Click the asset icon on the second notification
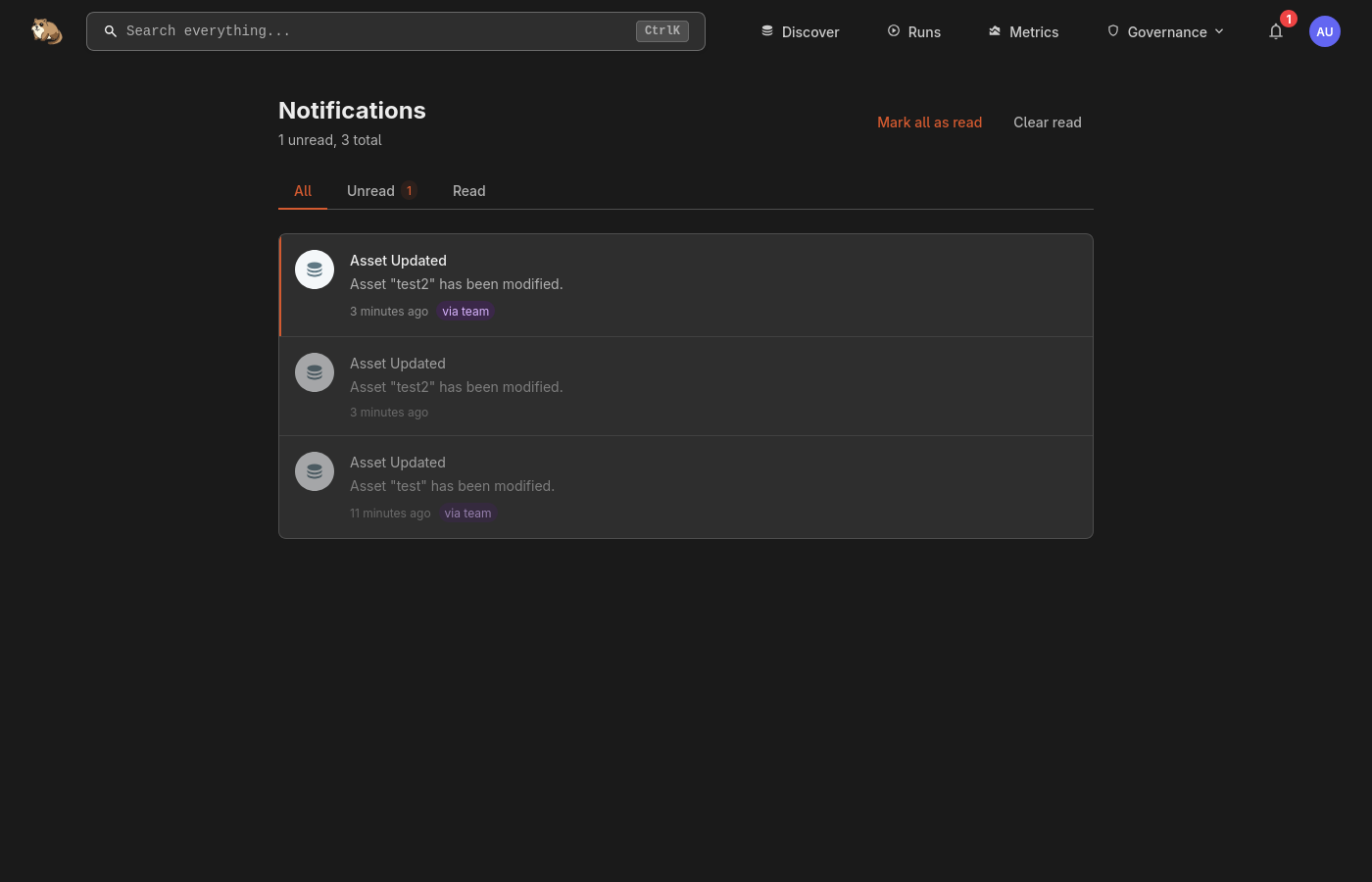Screen dimensions: 1372x882 coord(315,372)
